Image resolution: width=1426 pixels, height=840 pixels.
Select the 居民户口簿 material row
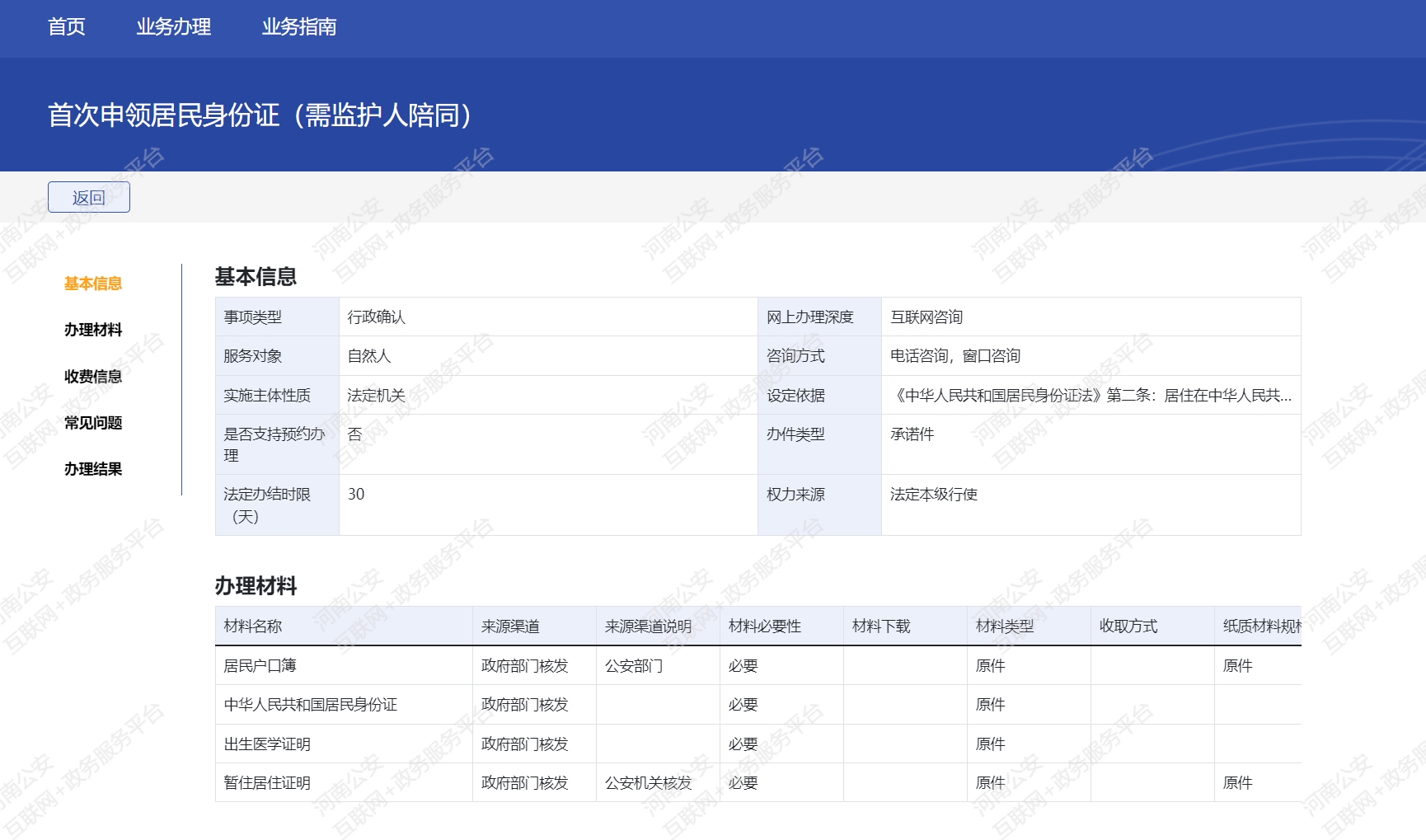(x=260, y=666)
